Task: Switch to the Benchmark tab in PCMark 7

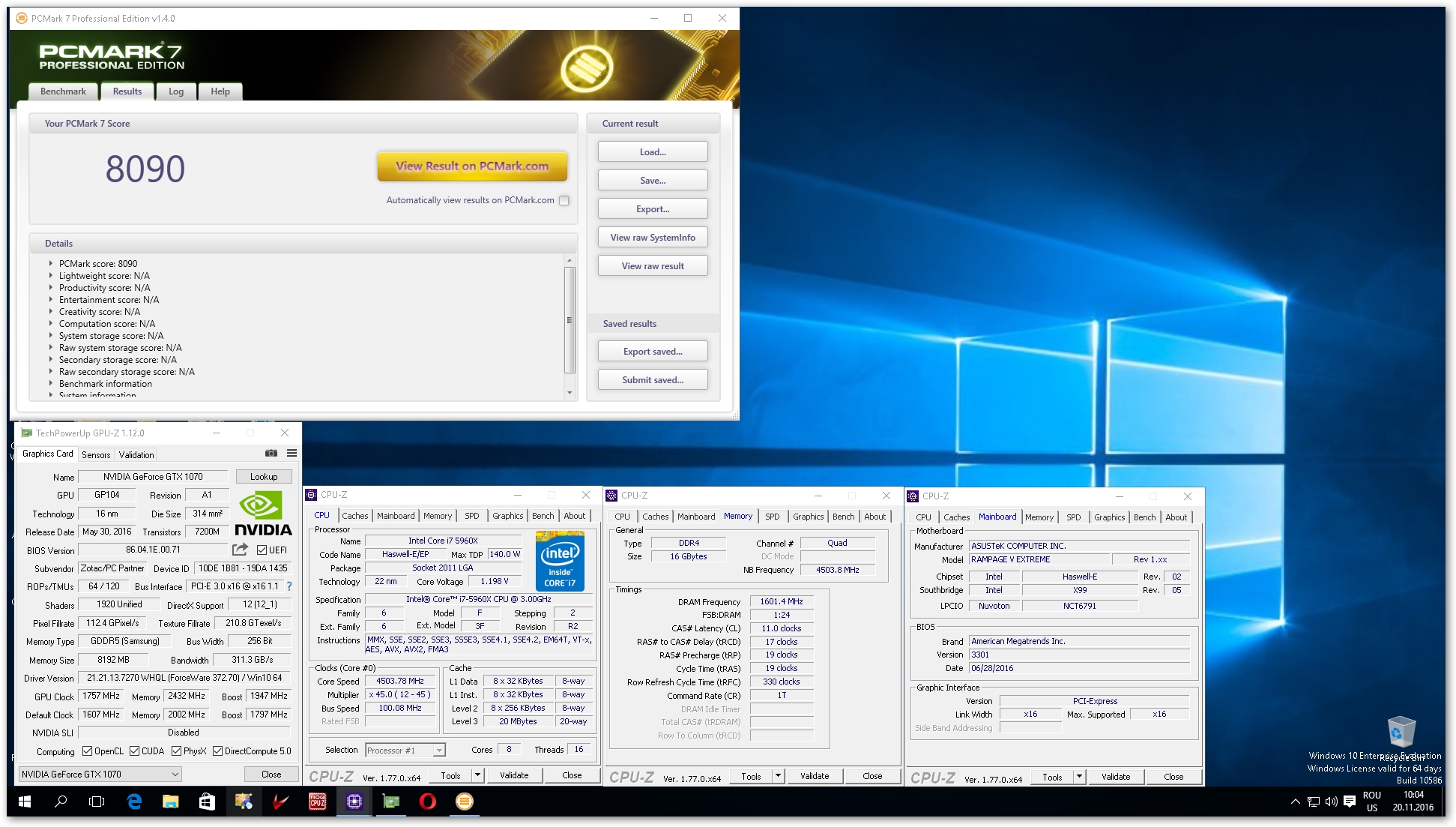Action: (x=63, y=91)
